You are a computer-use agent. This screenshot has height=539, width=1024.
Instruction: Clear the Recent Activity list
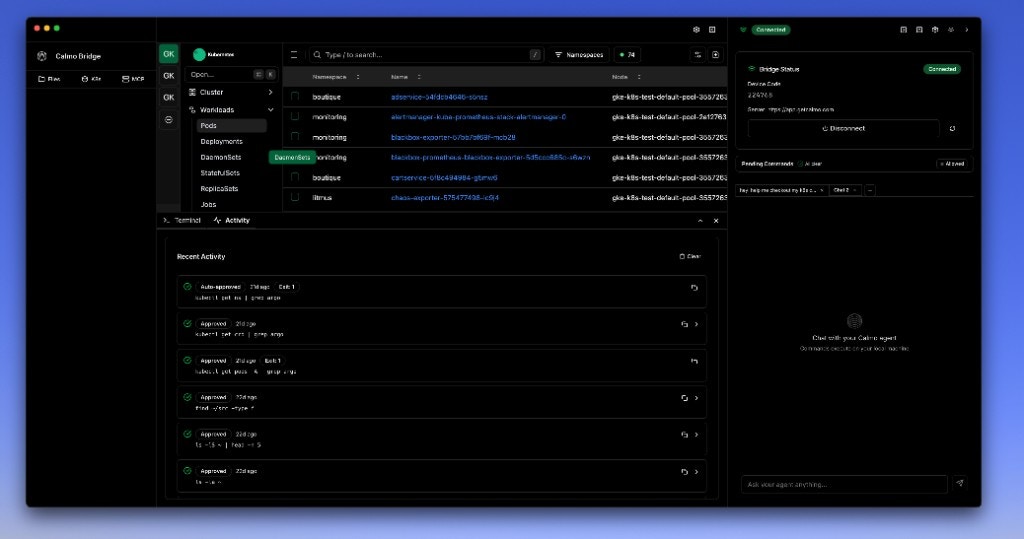pos(690,257)
